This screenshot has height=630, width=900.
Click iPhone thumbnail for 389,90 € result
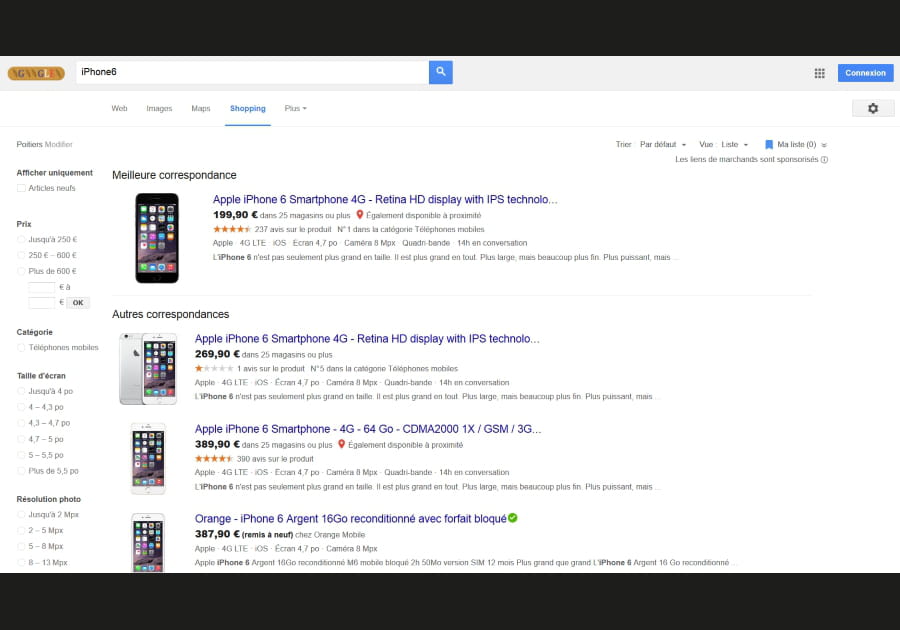tap(148, 459)
